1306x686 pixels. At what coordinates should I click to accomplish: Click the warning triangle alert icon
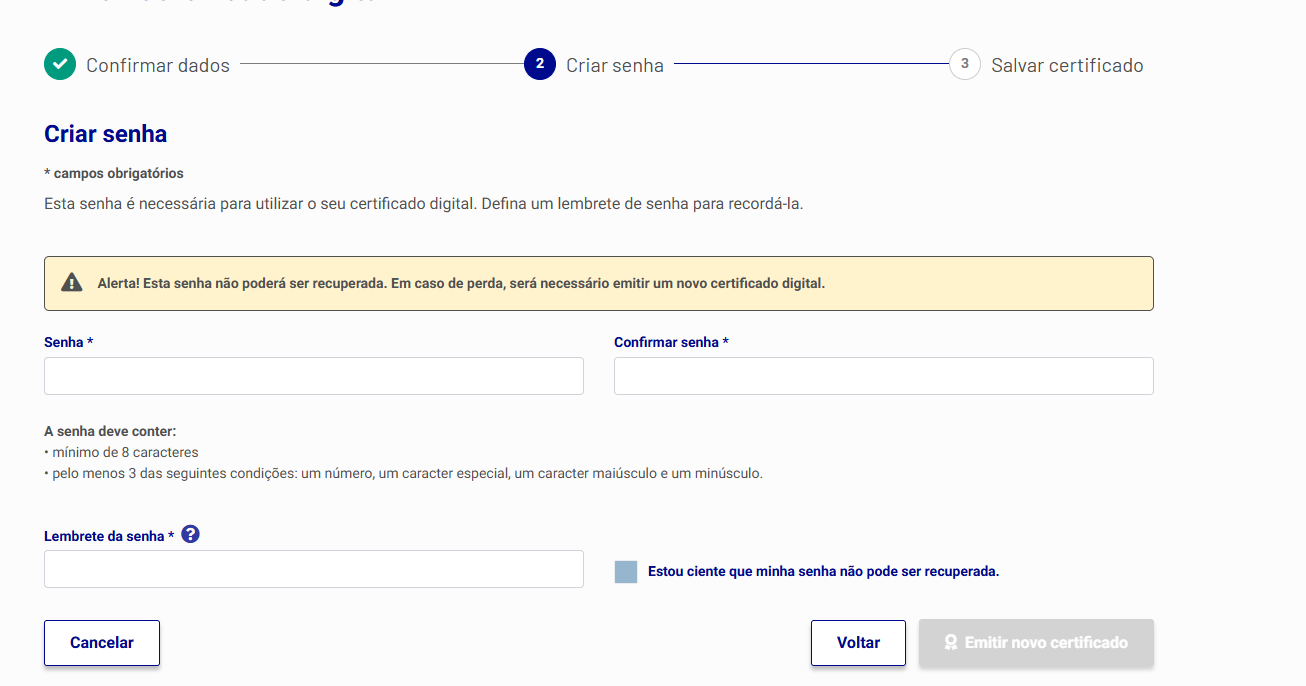[72, 283]
